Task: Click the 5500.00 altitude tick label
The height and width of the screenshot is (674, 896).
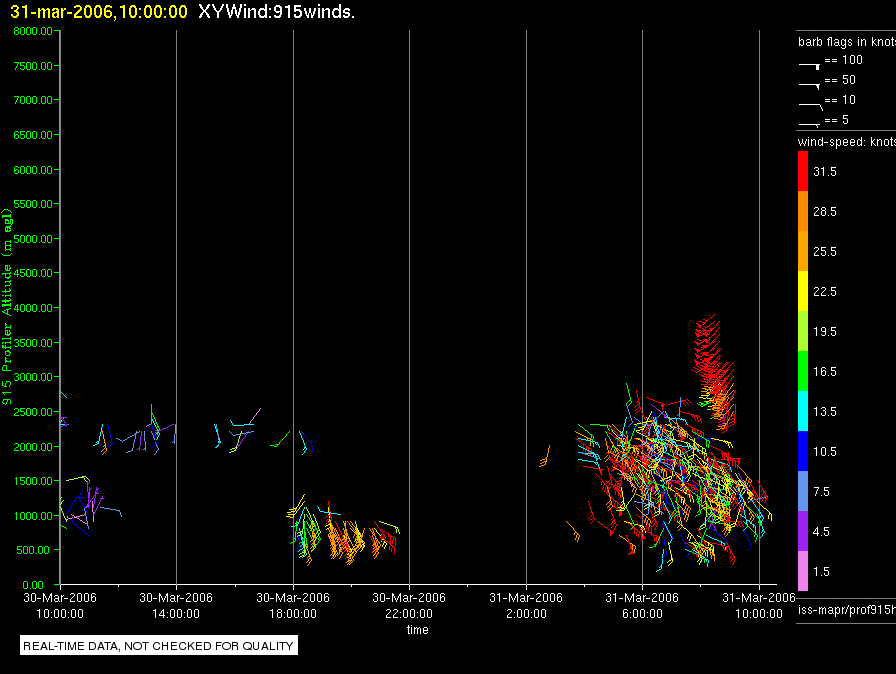Action: tap(33, 204)
